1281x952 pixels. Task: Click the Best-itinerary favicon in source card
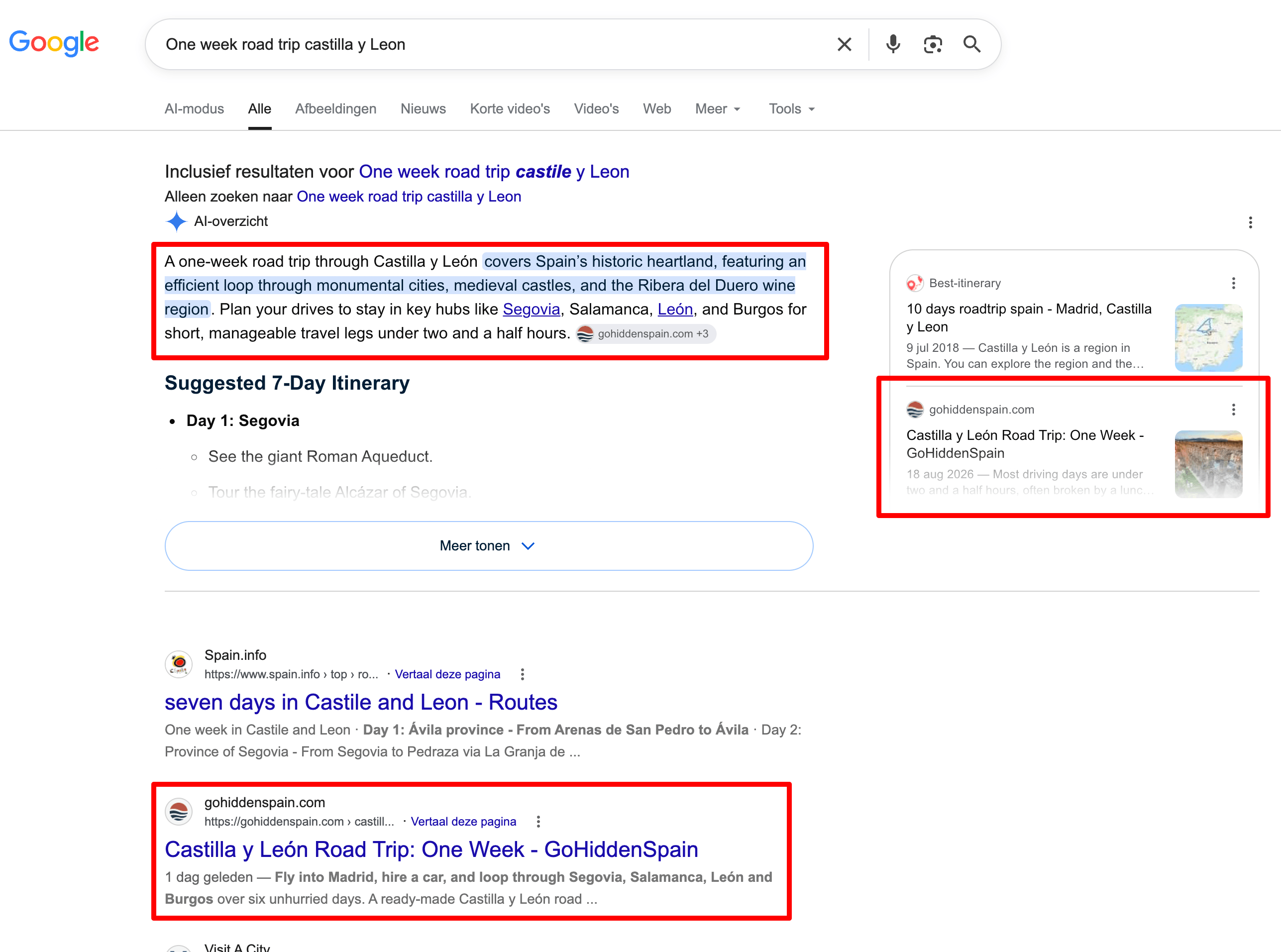tap(915, 283)
